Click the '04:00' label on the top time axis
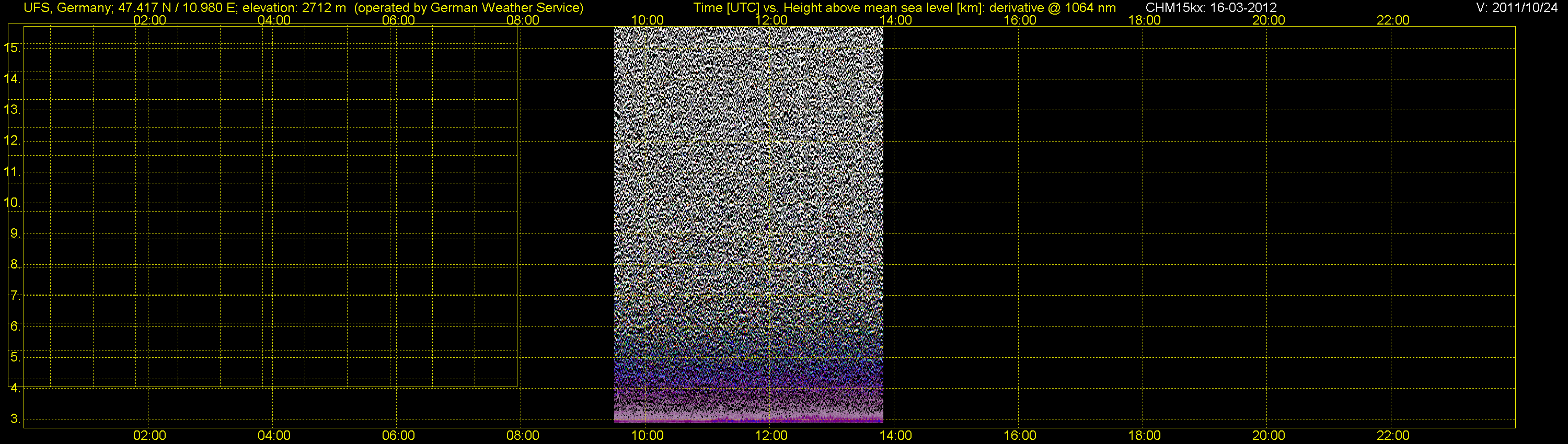 pyautogui.click(x=274, y=20)
